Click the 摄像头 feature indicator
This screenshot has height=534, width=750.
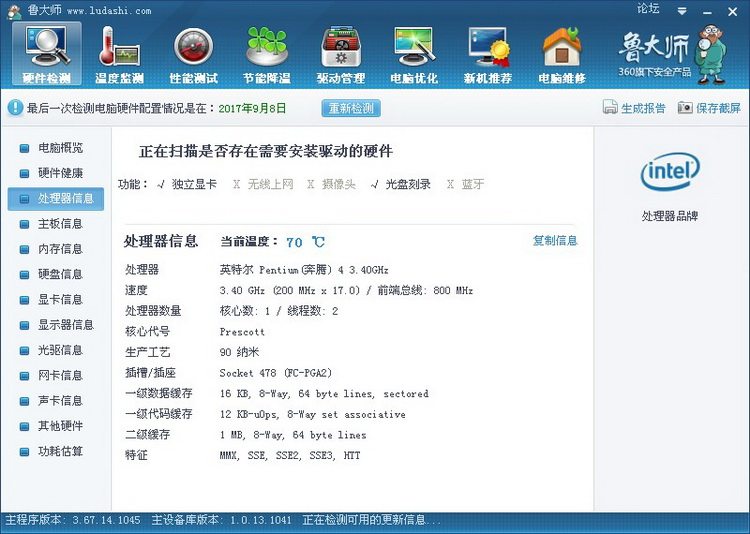coord(331,184)
